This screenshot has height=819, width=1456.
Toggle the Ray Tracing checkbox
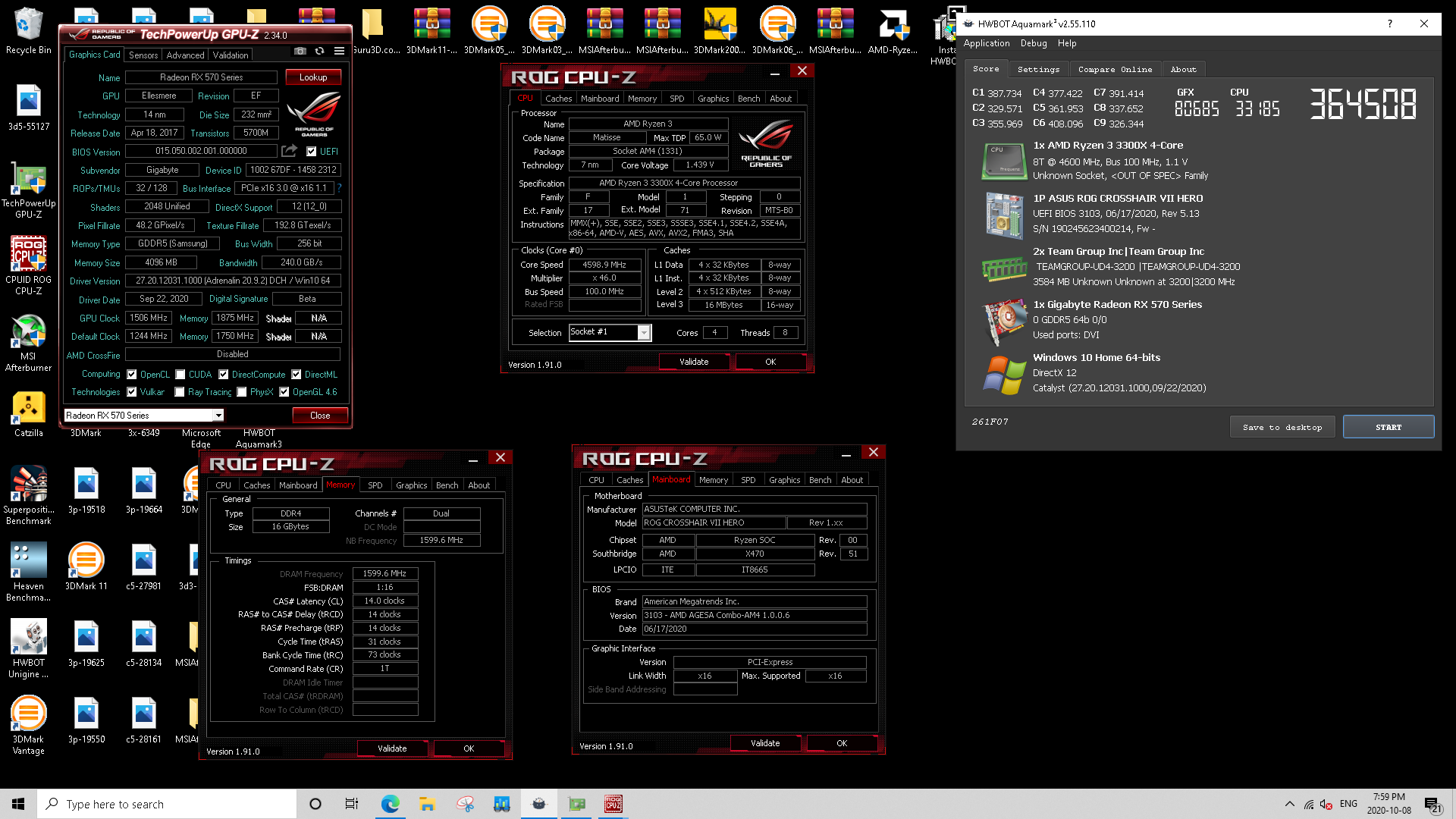coord(180,392)
